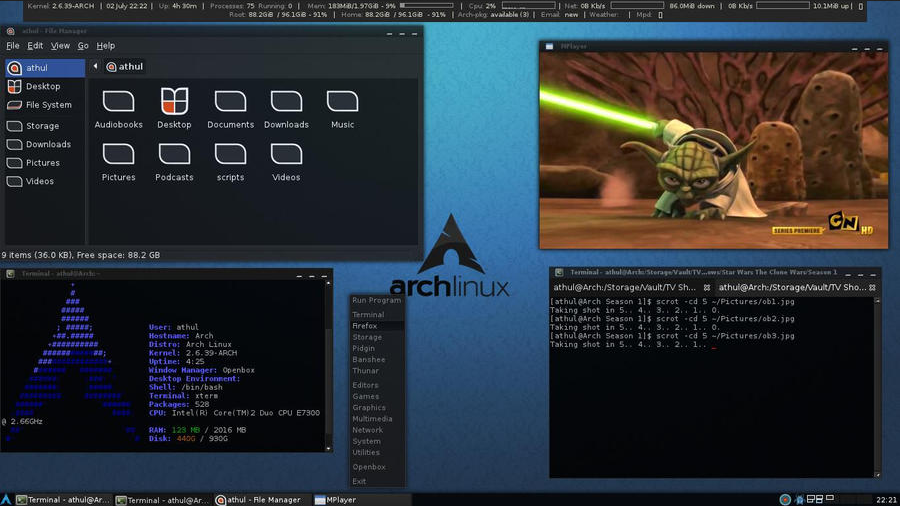
Task: Select Storage in file manager sidebar
Action: coord(45,126)
